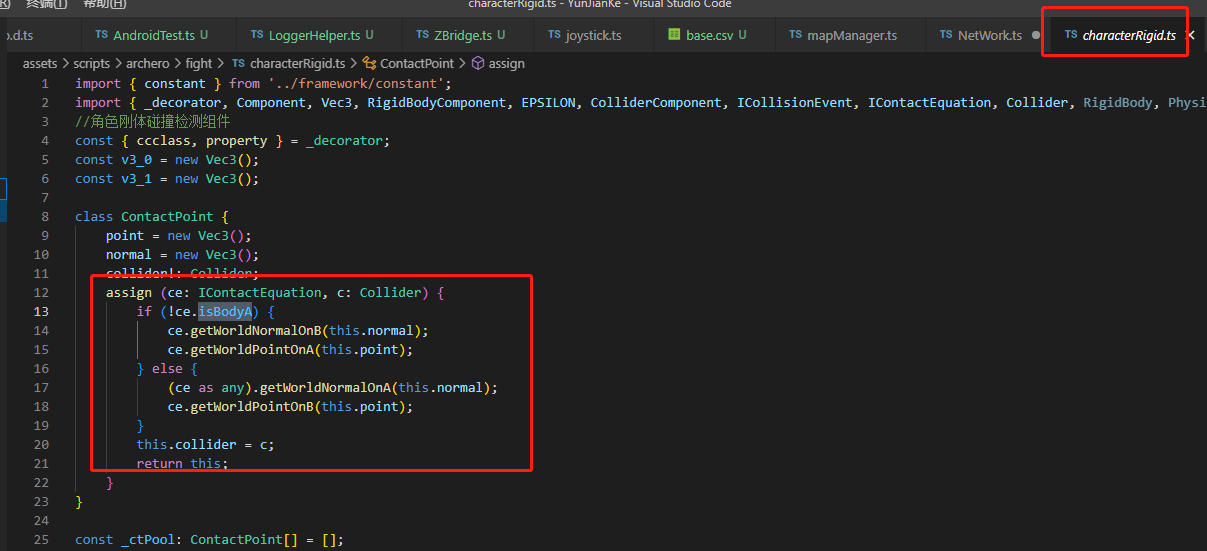This screenshot has height=551, width=1207.
Task: Expand the archero breadcrumb segment
Action: coord(148,63)
